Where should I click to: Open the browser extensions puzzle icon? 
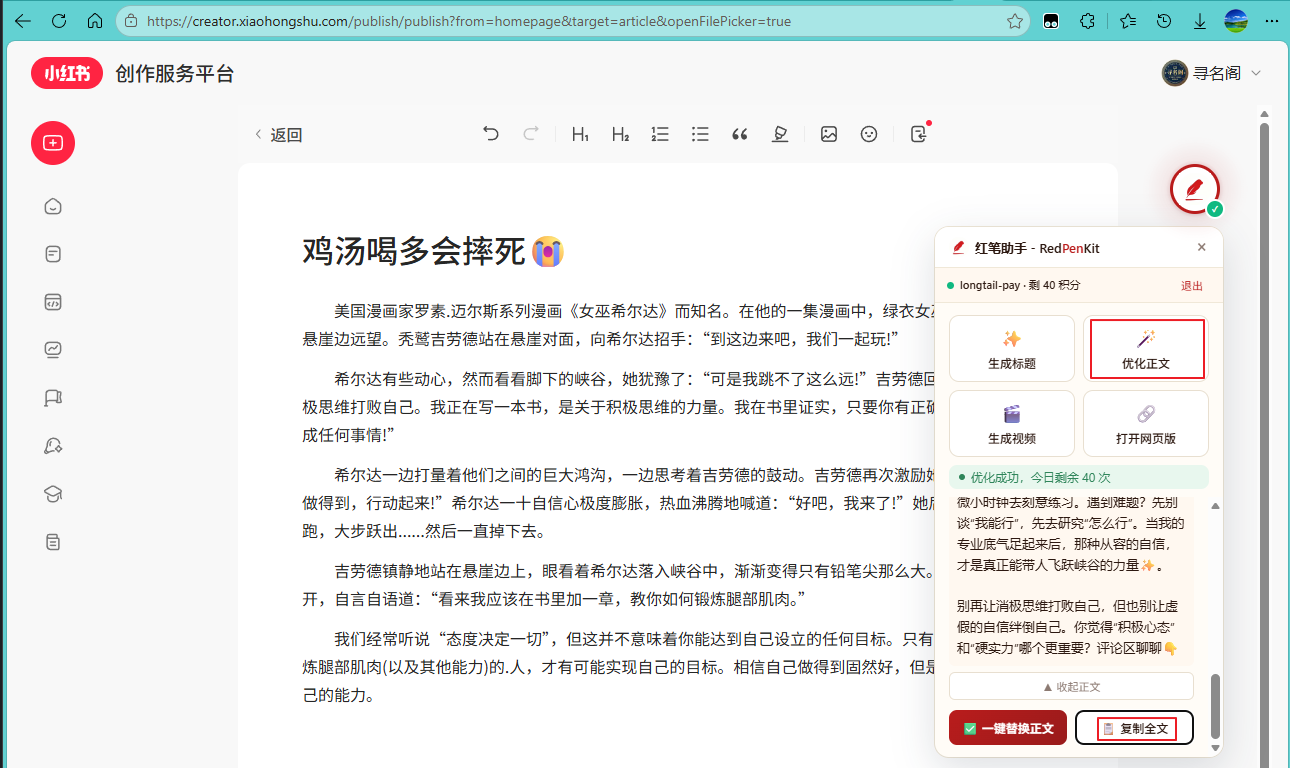1089,21
